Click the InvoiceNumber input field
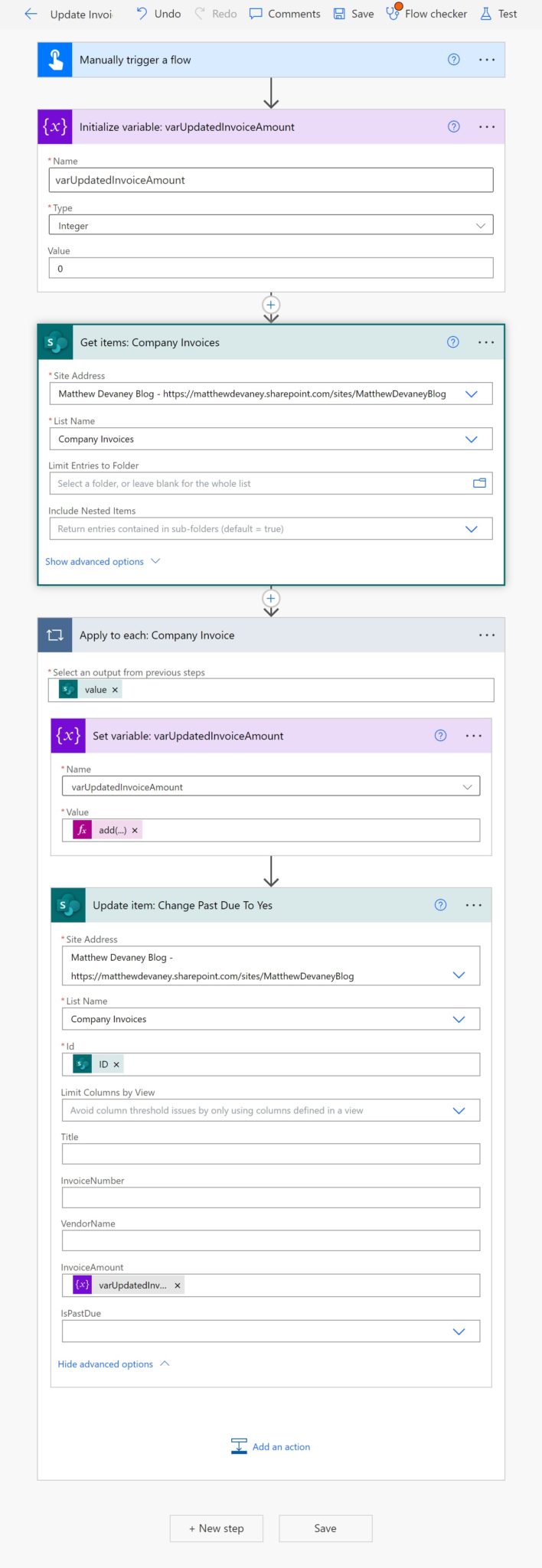This screenshot has height=1568, width=542. click(x=271, y=1197)
